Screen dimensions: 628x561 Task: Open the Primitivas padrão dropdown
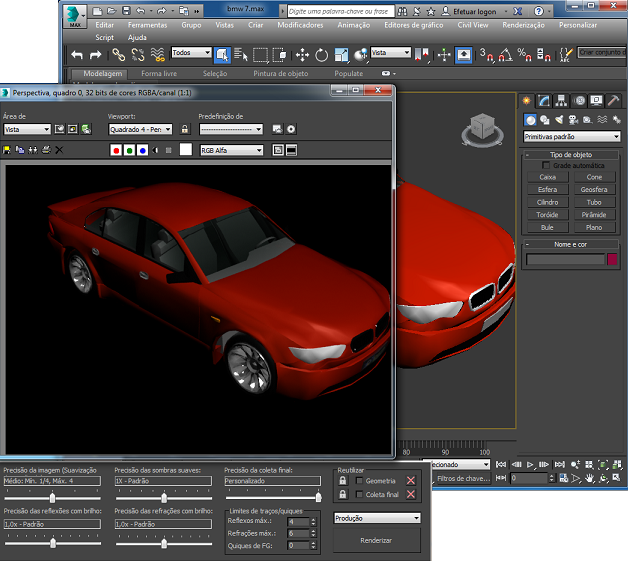[x=572, y=136]
